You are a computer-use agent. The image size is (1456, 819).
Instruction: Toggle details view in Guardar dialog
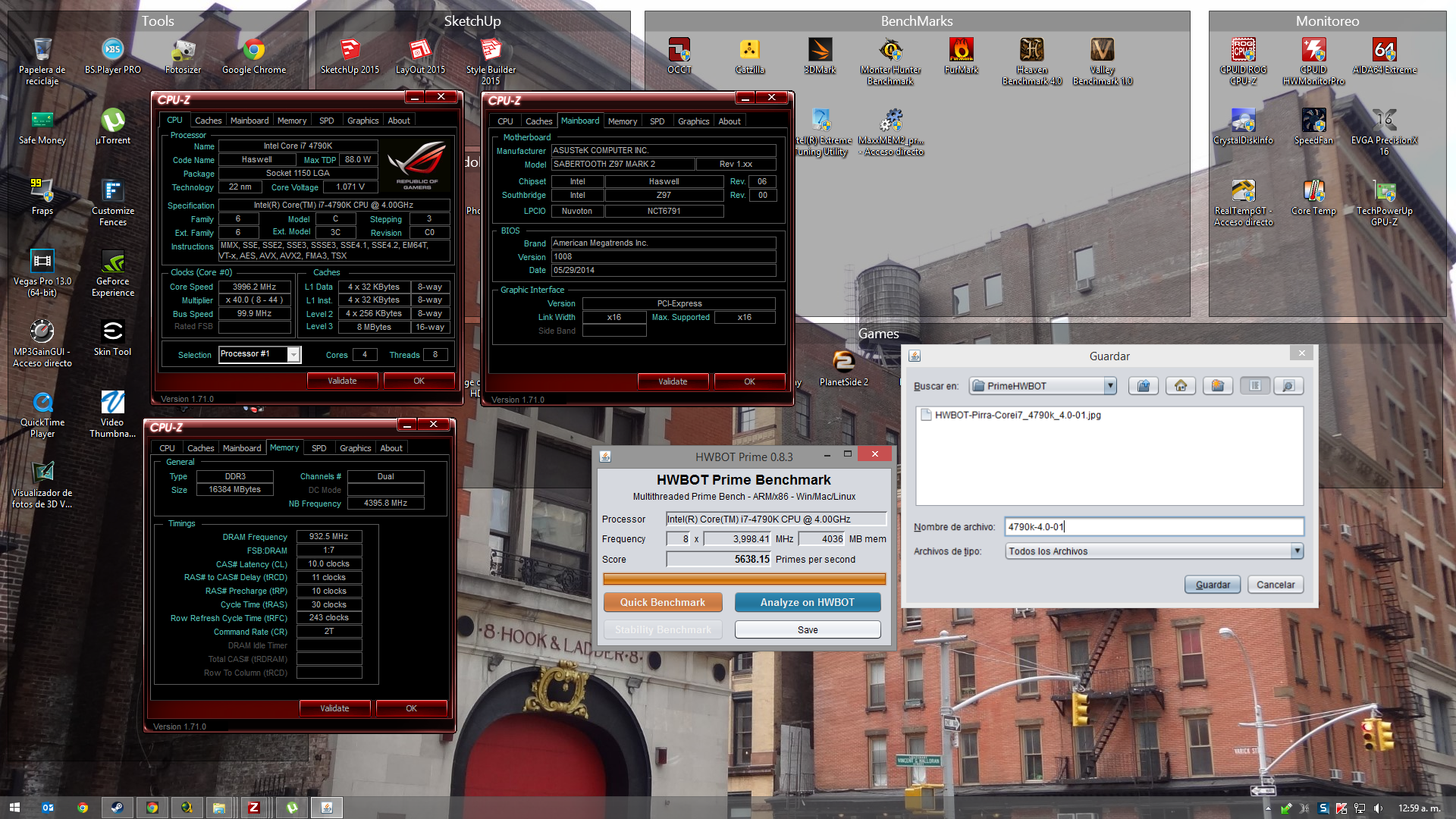point(1288,386)
